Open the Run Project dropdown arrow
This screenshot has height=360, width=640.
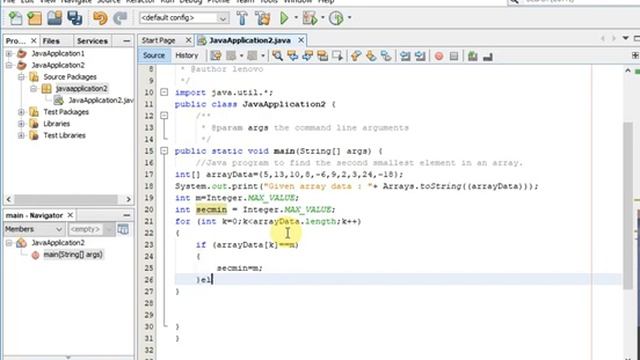296,18
